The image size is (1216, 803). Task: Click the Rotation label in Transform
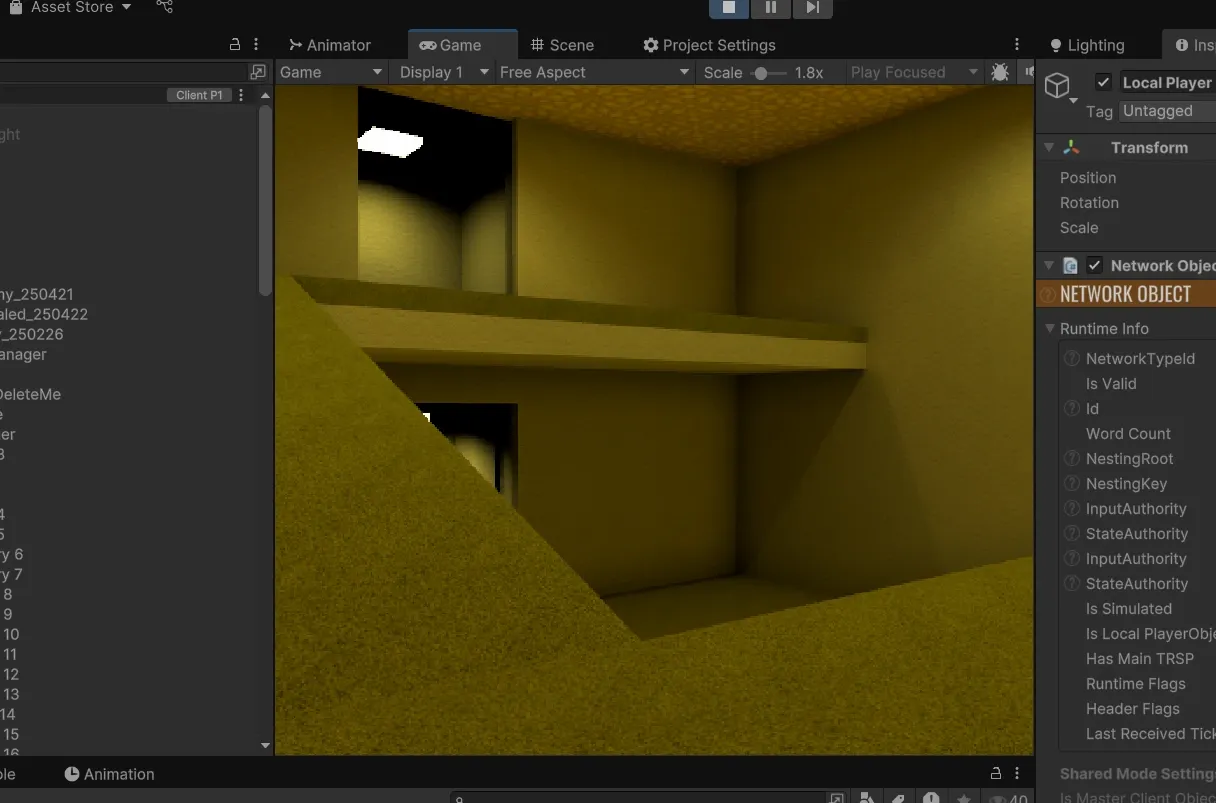tap(1089, 203)
